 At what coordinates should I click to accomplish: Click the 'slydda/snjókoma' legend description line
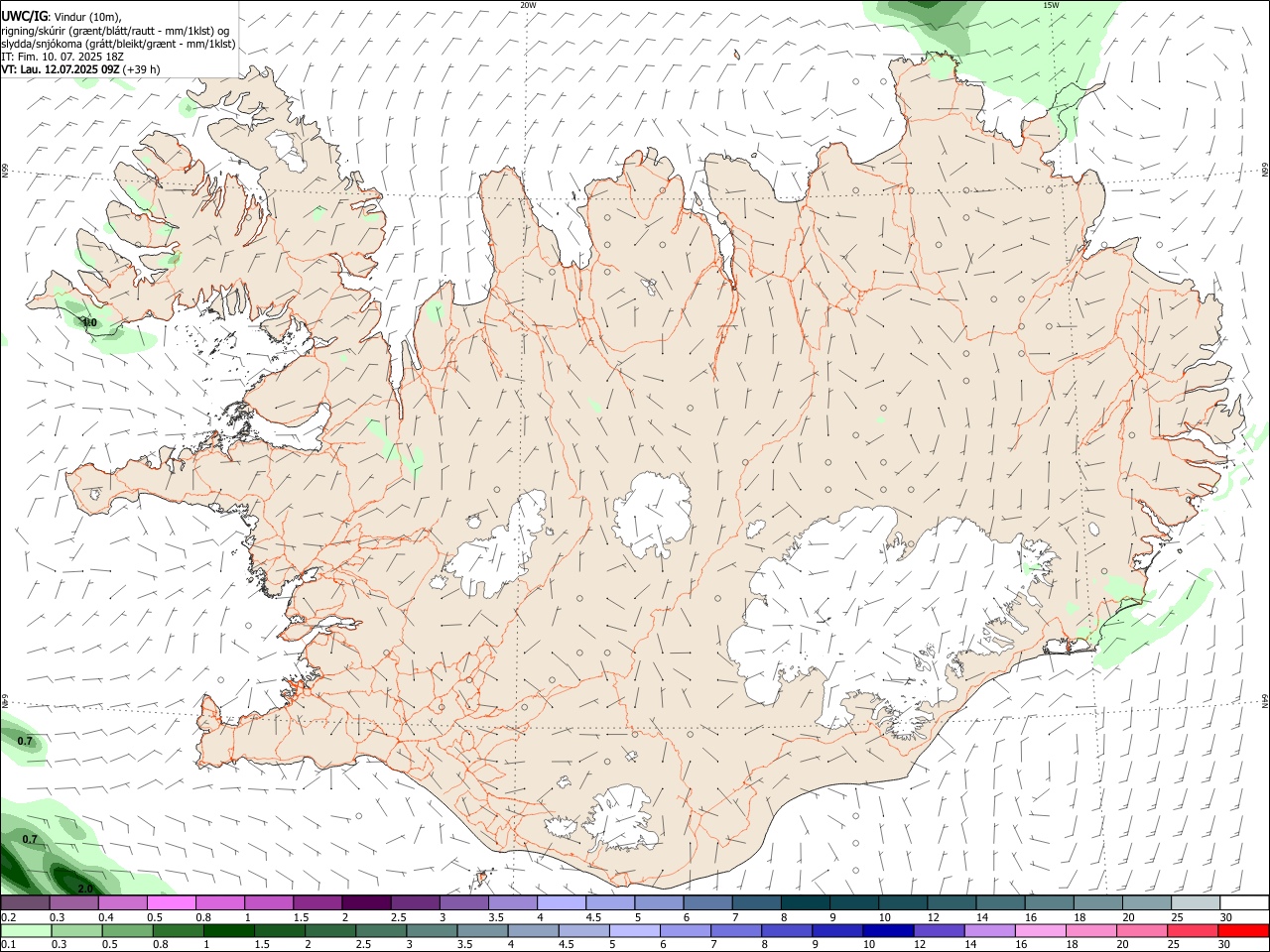(x=118, y=44)
